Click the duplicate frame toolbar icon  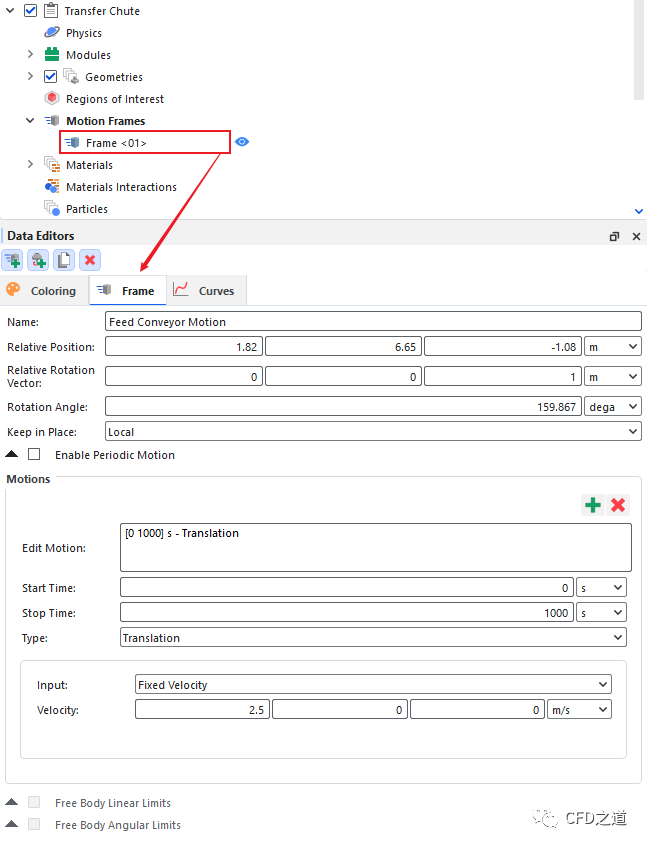tap(64, 261)
